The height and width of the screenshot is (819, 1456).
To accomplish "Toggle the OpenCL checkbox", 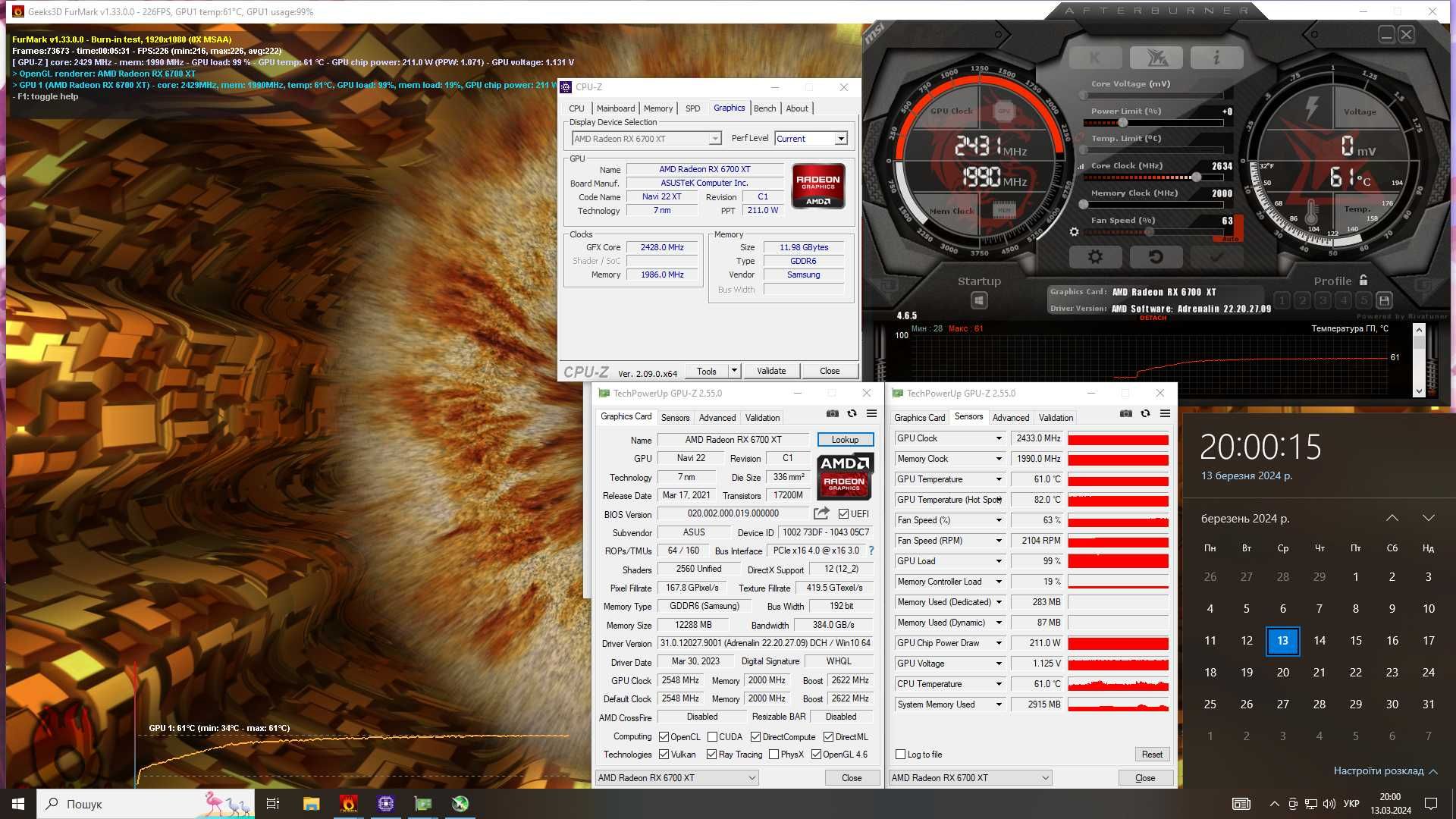I will (664, 737).
